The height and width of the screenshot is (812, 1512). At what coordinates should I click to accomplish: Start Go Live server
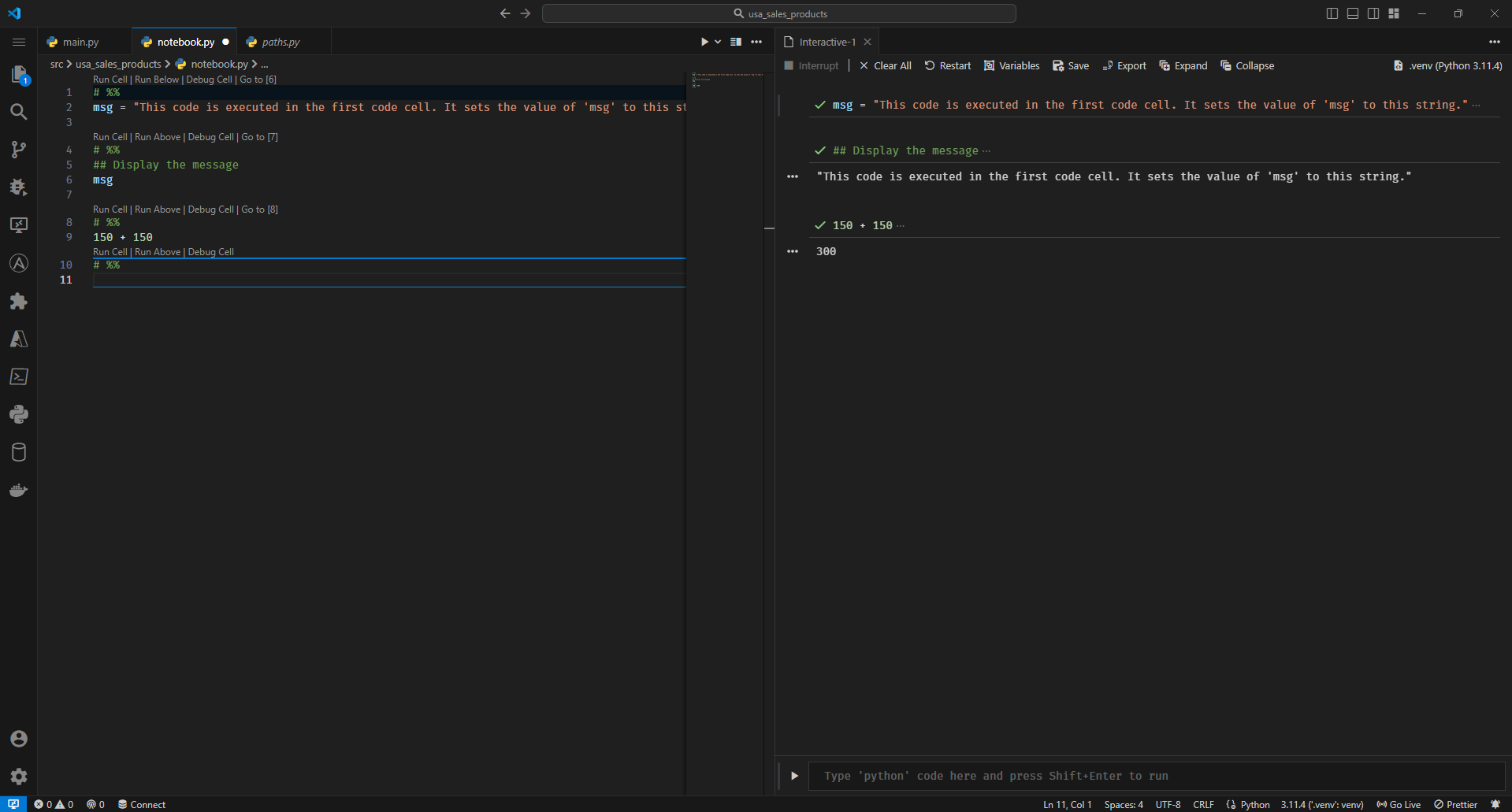pos(1399,804)
